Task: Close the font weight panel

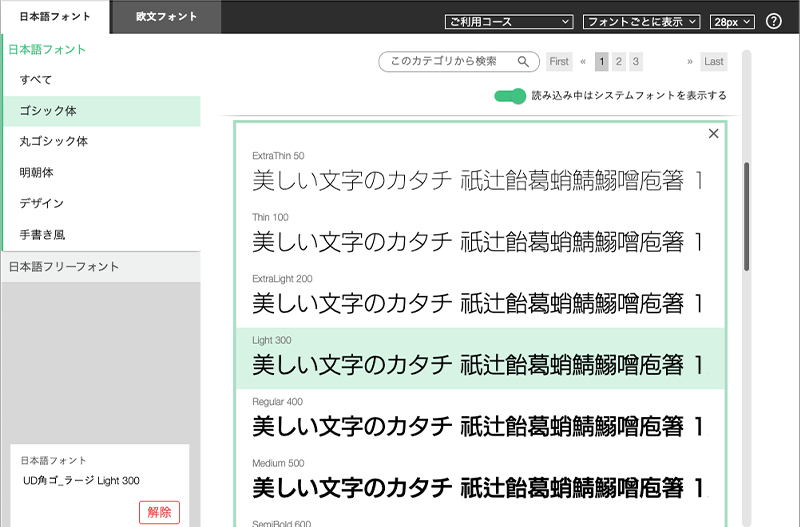Action: [x=713, y=134]
